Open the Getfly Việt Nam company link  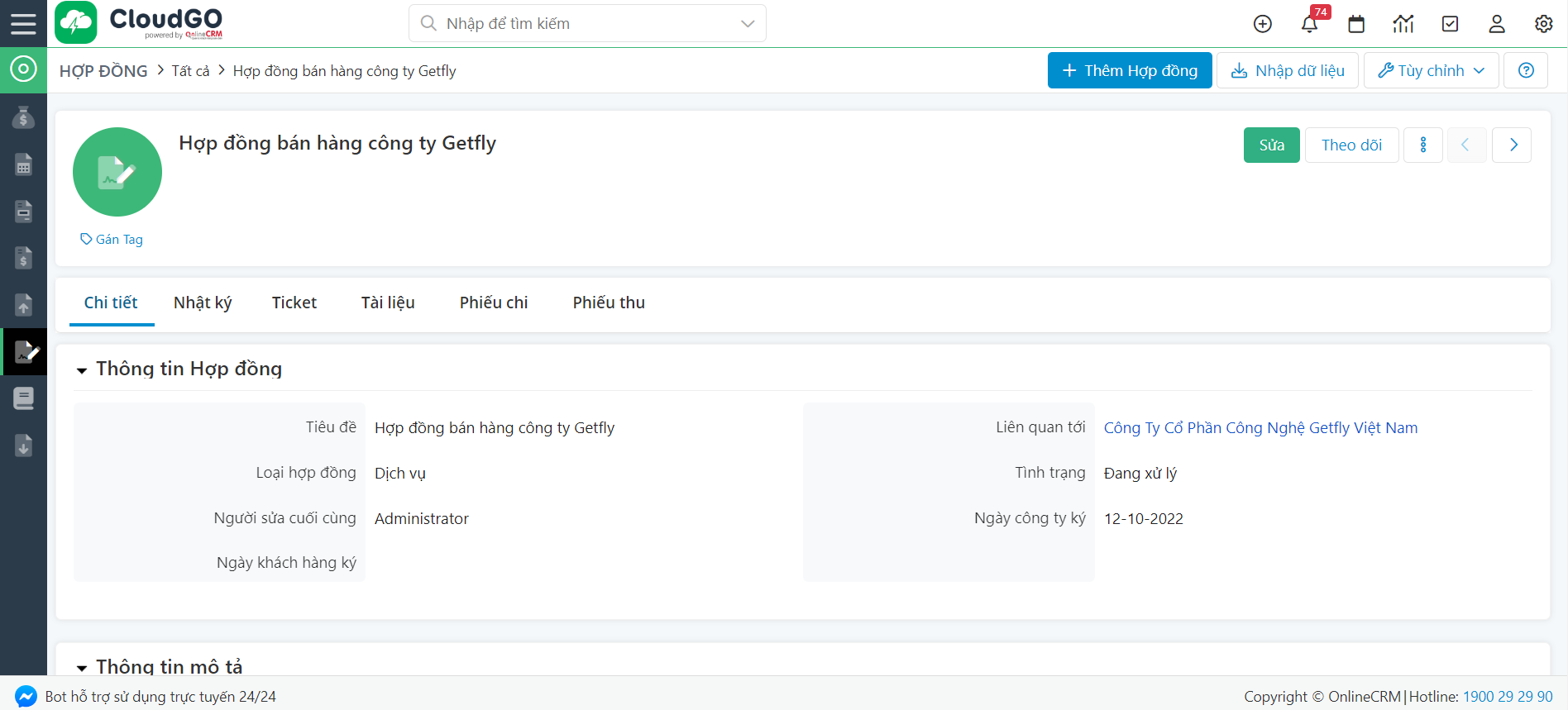[x=1260, y=427]
